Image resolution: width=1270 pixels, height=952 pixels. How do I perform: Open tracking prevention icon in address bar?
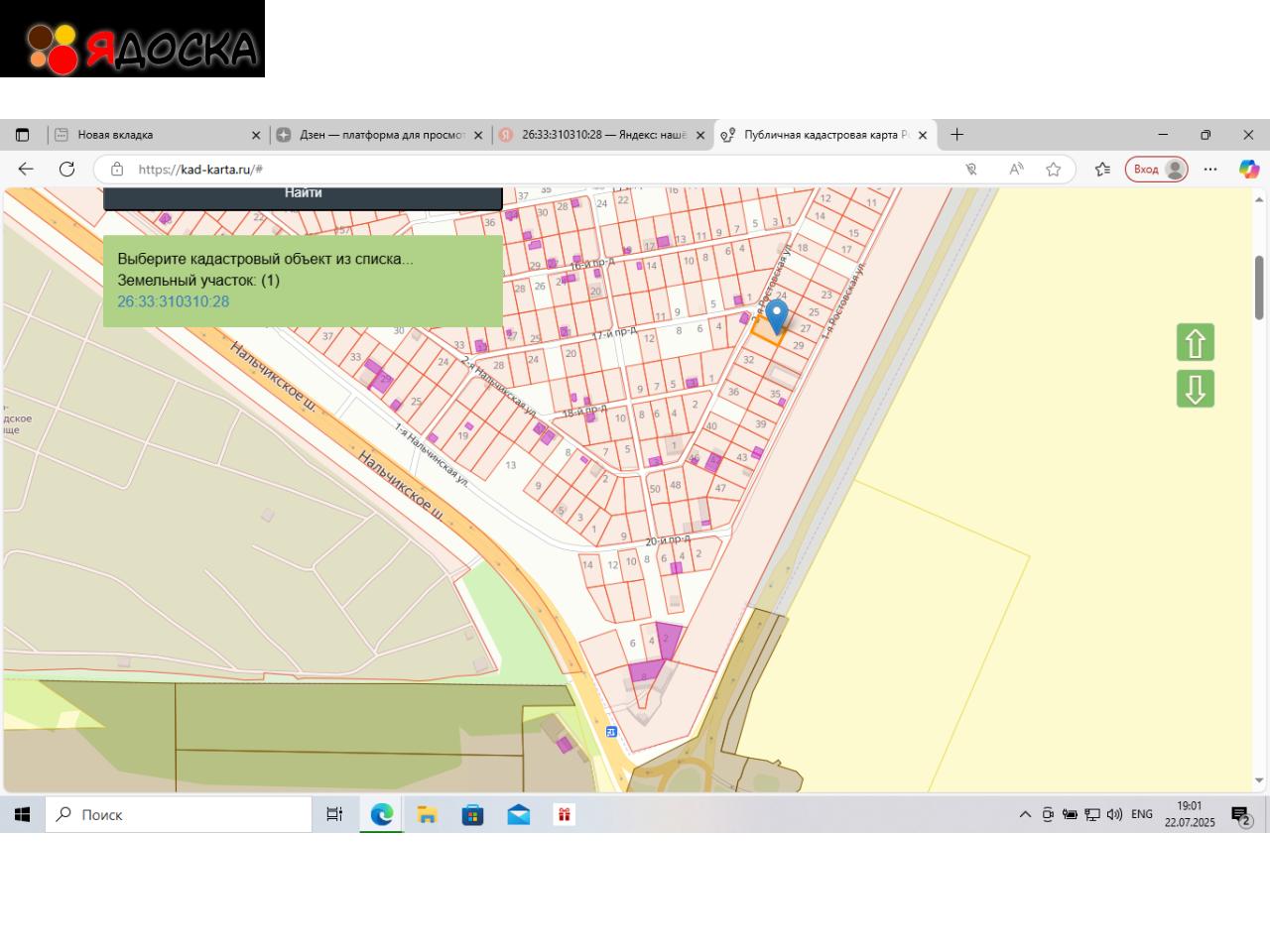coord(971,170)
